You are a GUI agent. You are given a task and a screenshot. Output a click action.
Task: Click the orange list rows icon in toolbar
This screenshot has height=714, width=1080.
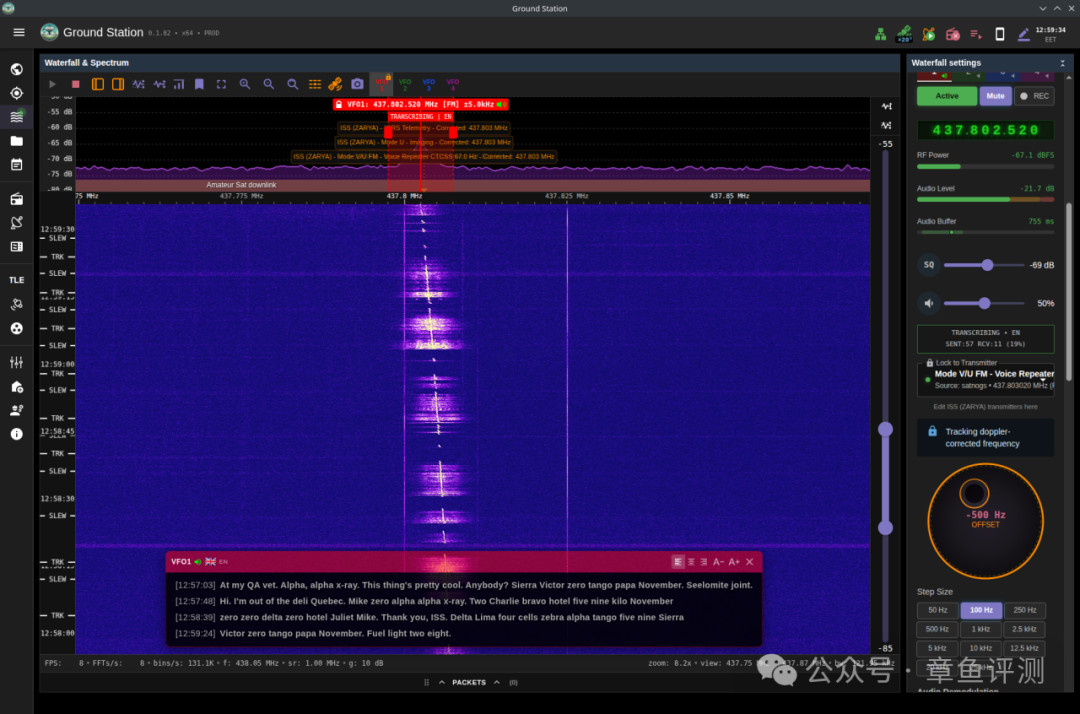click(x=315, y=84)
